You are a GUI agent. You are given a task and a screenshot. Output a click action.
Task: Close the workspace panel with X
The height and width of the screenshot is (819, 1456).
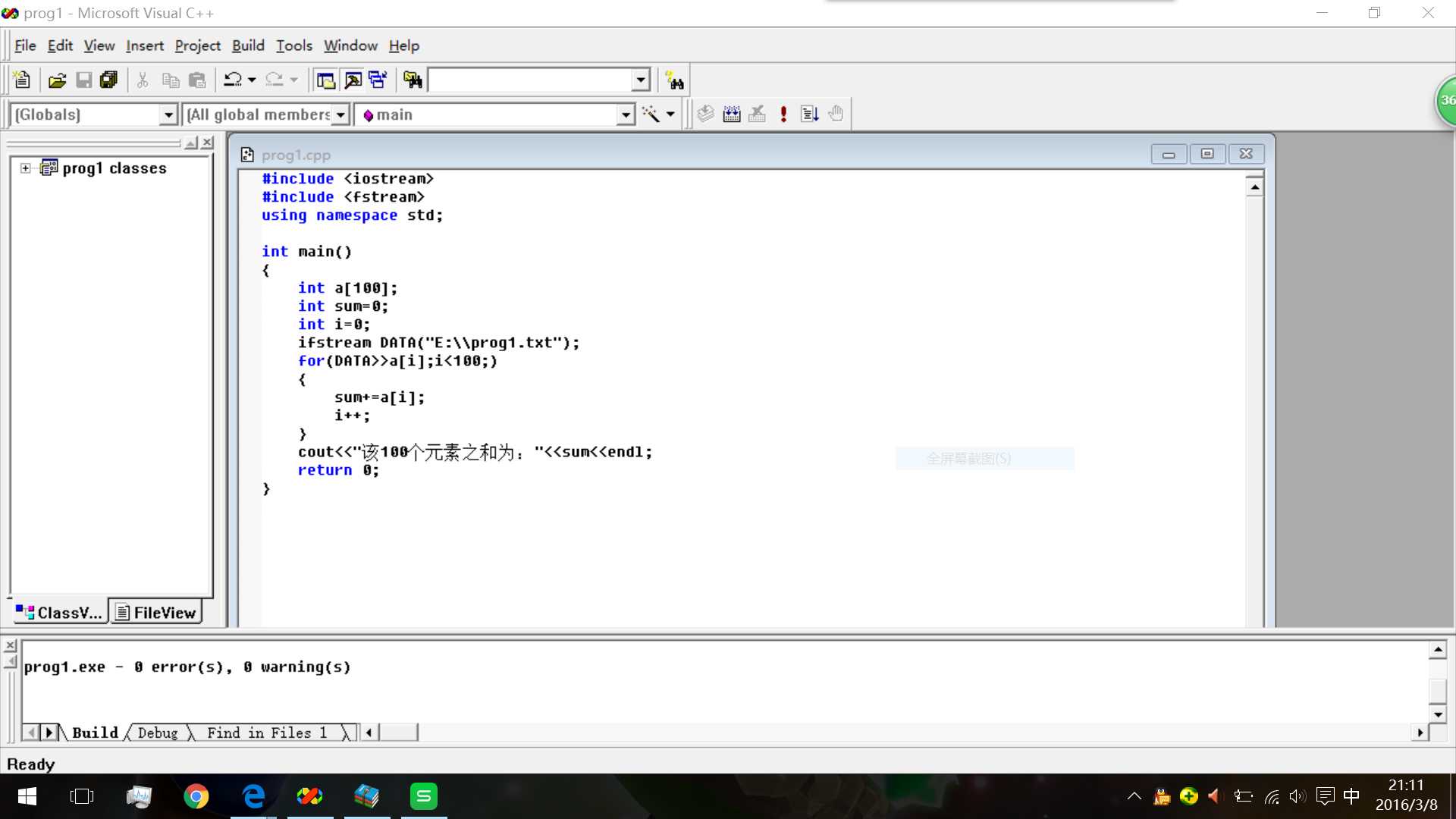coord(208,143)
